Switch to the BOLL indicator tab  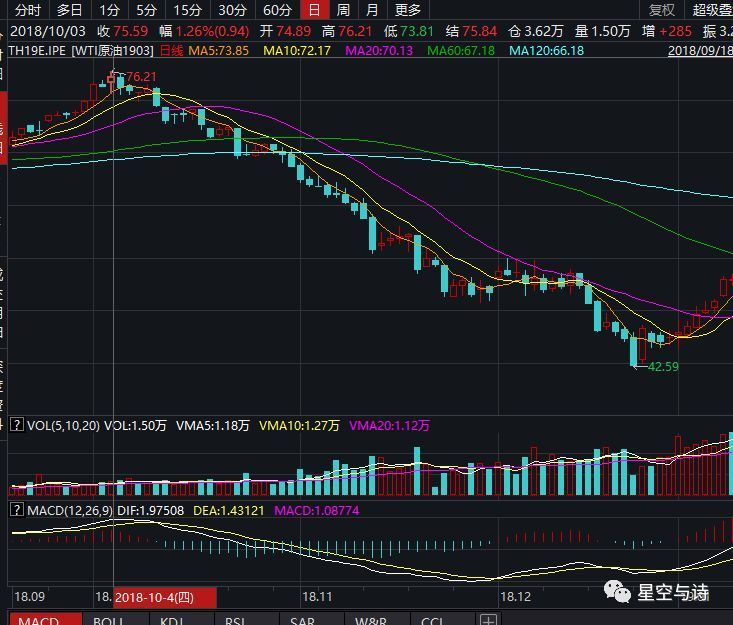[108, 620]
